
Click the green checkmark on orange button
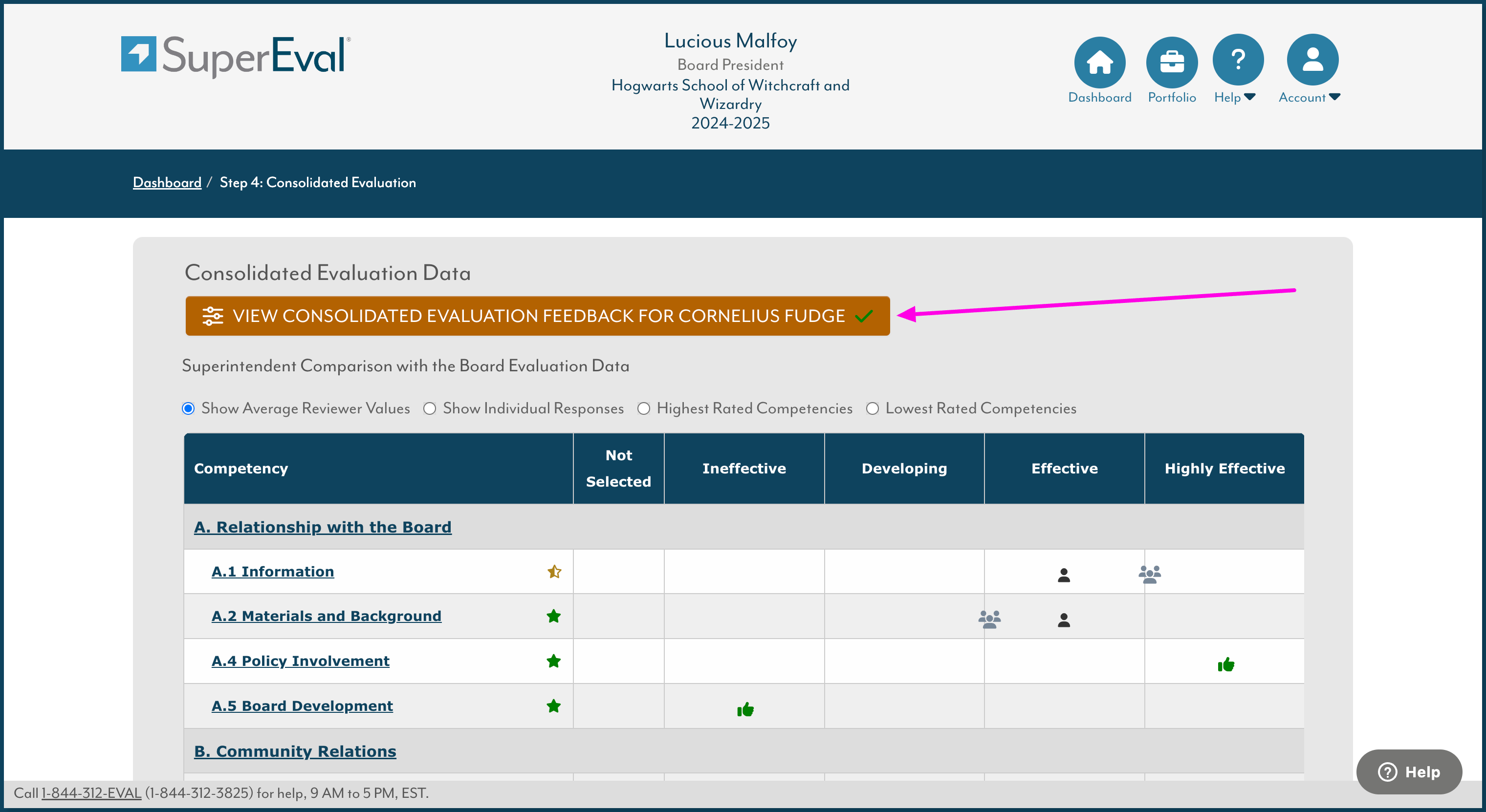864,316
